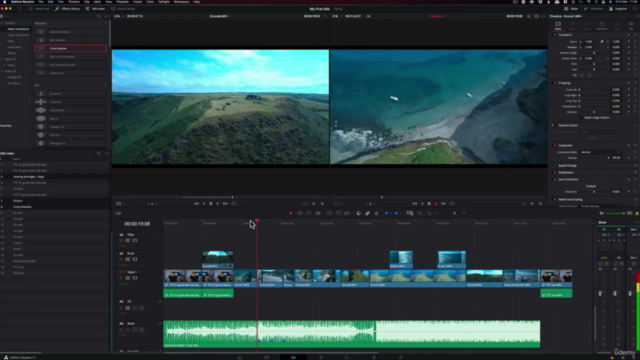This screenshot has width=640, height=360.
Task: Click the timeline playhead marker
Action: tap(257, 221)
